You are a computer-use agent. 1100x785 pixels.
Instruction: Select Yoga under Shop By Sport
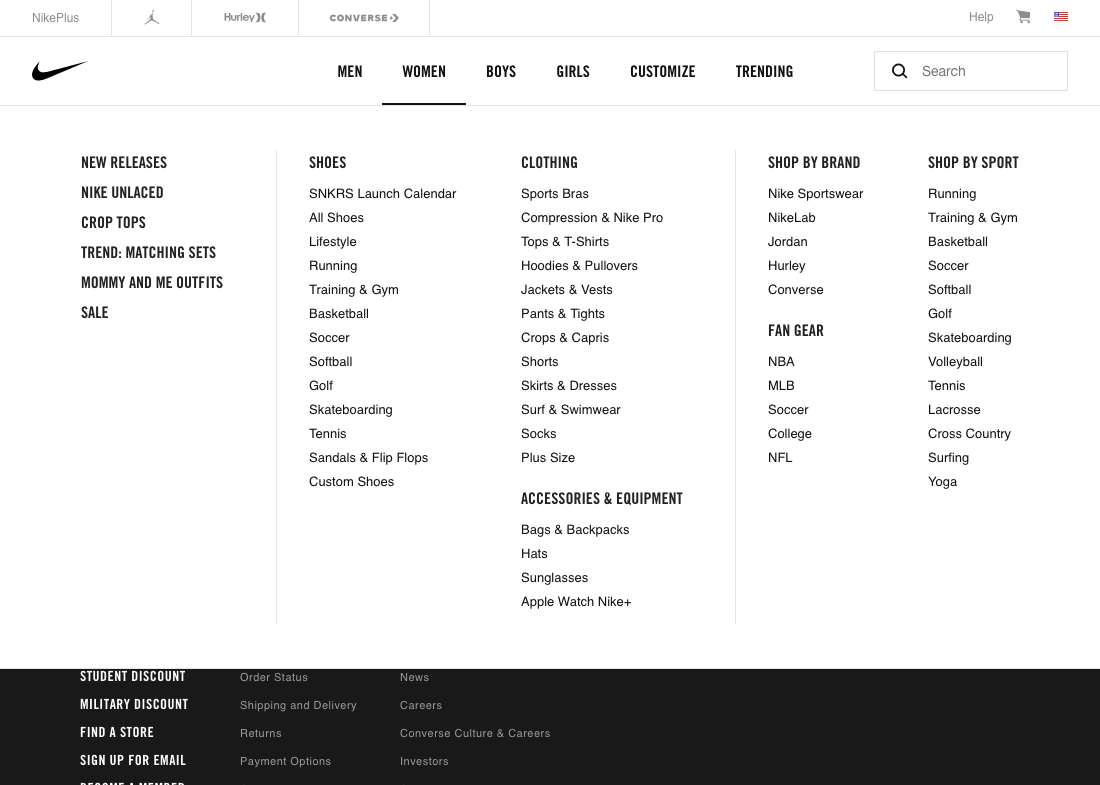[x=942, y=481]
